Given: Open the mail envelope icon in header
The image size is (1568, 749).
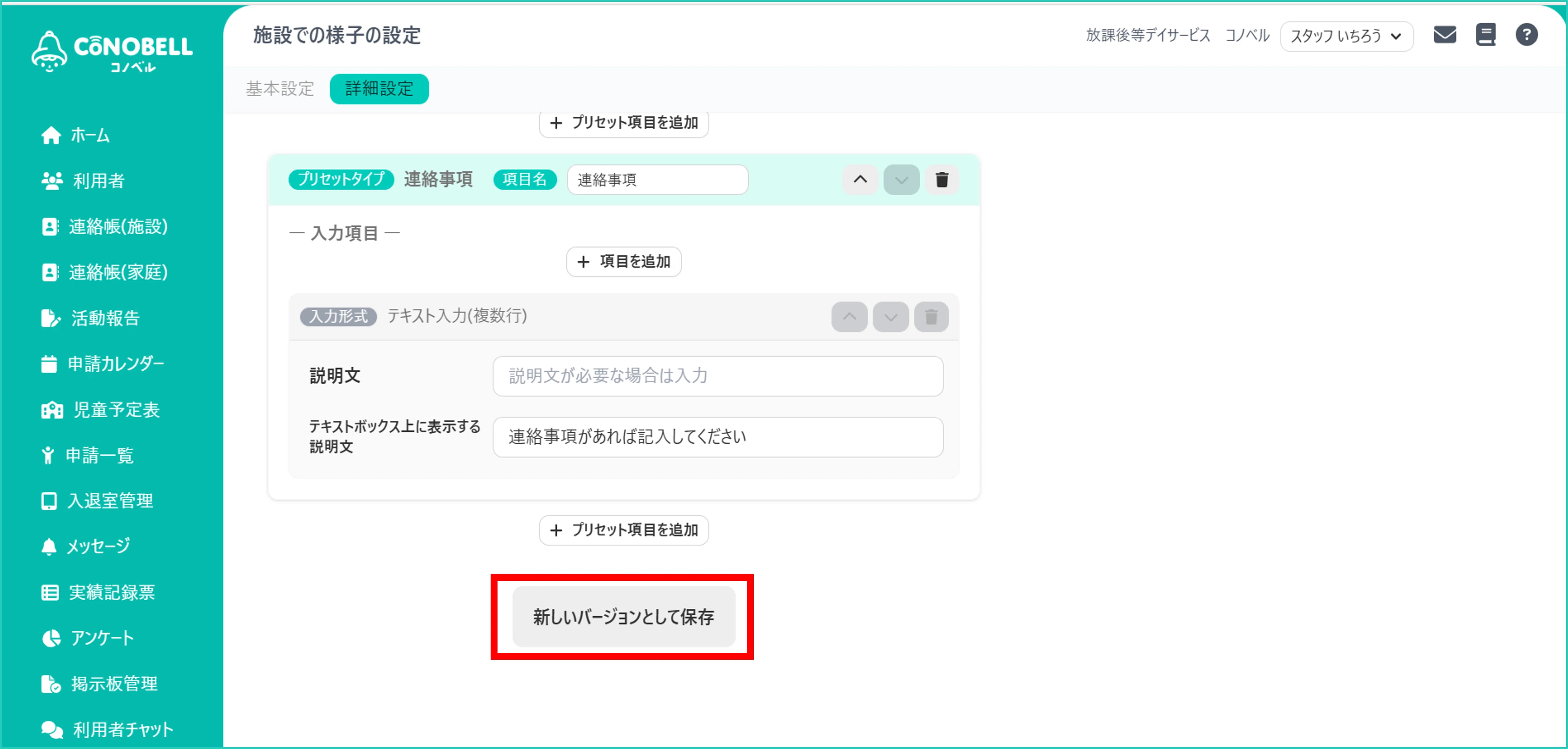Looking at the screenshot, I should [x=1444, y=35].
